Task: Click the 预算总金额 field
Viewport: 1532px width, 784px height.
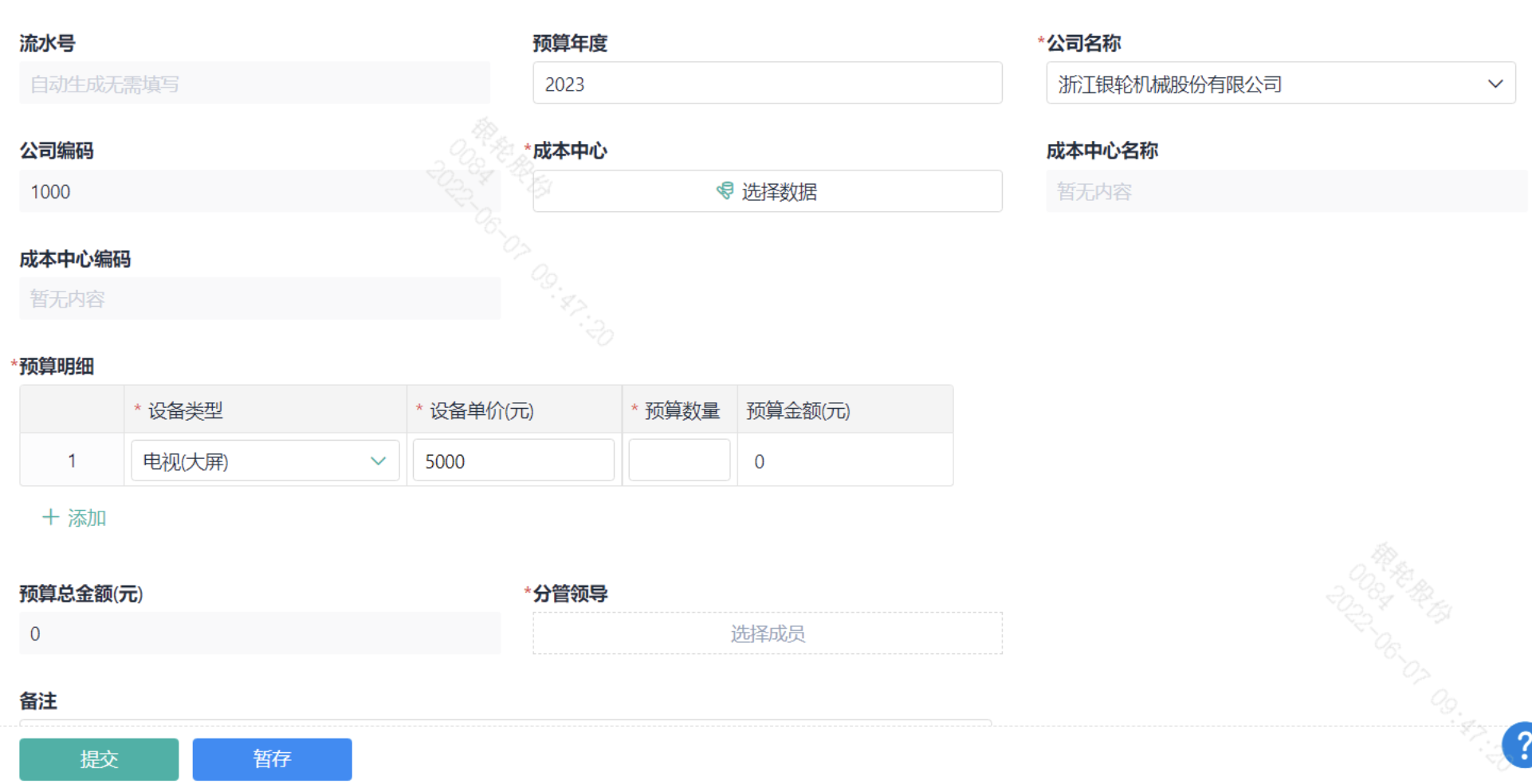Action: click(259, 633)
